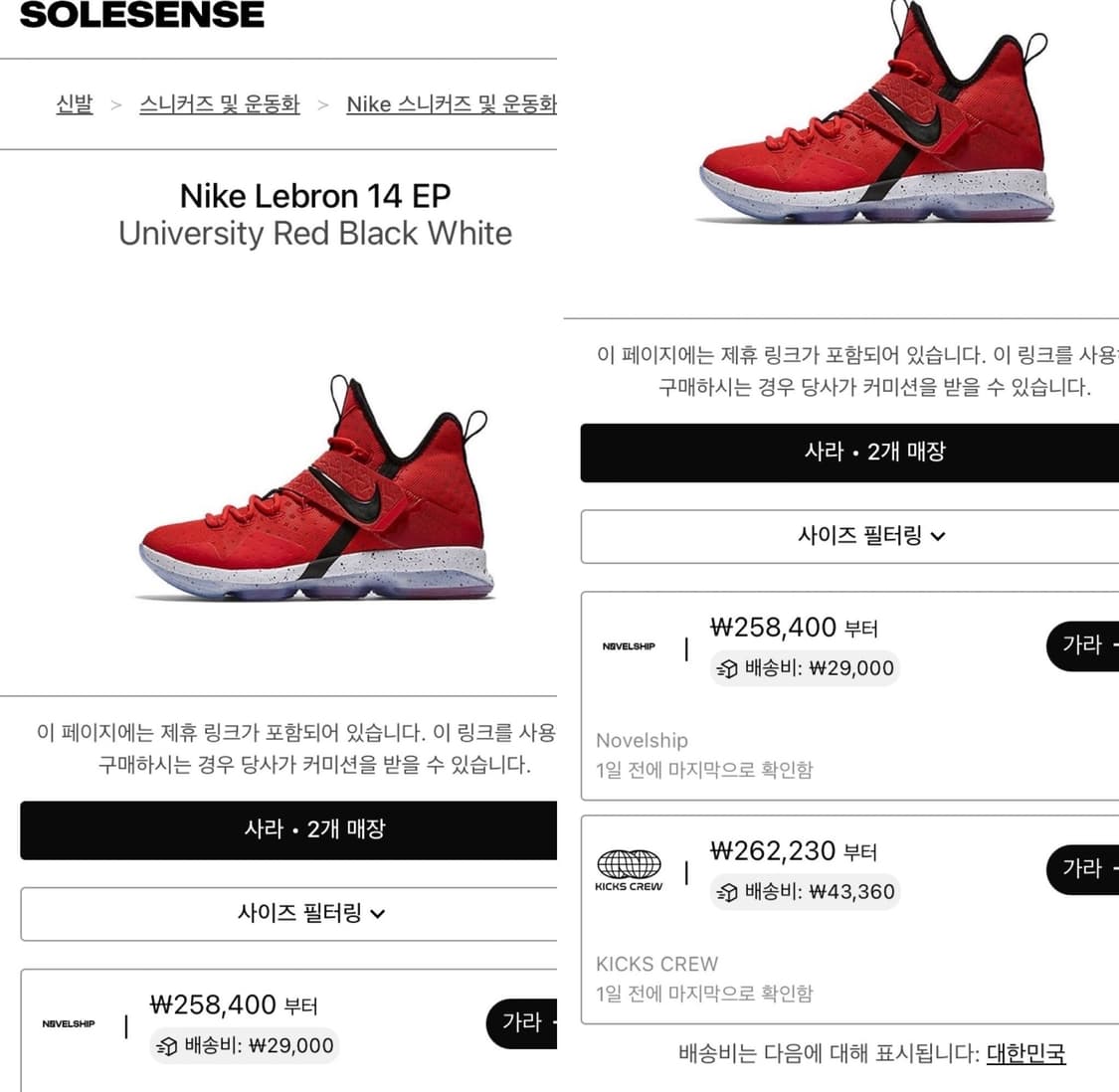Open the Nike 스니커즈 및 운동화 breadcrumb
Viewport: 1119px width, 1092px height.
coord(451,104)
